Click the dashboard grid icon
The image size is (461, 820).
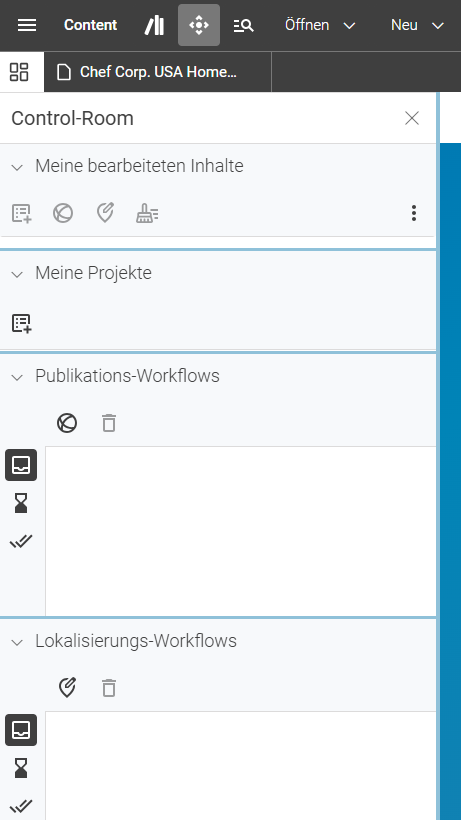point(19,72)
